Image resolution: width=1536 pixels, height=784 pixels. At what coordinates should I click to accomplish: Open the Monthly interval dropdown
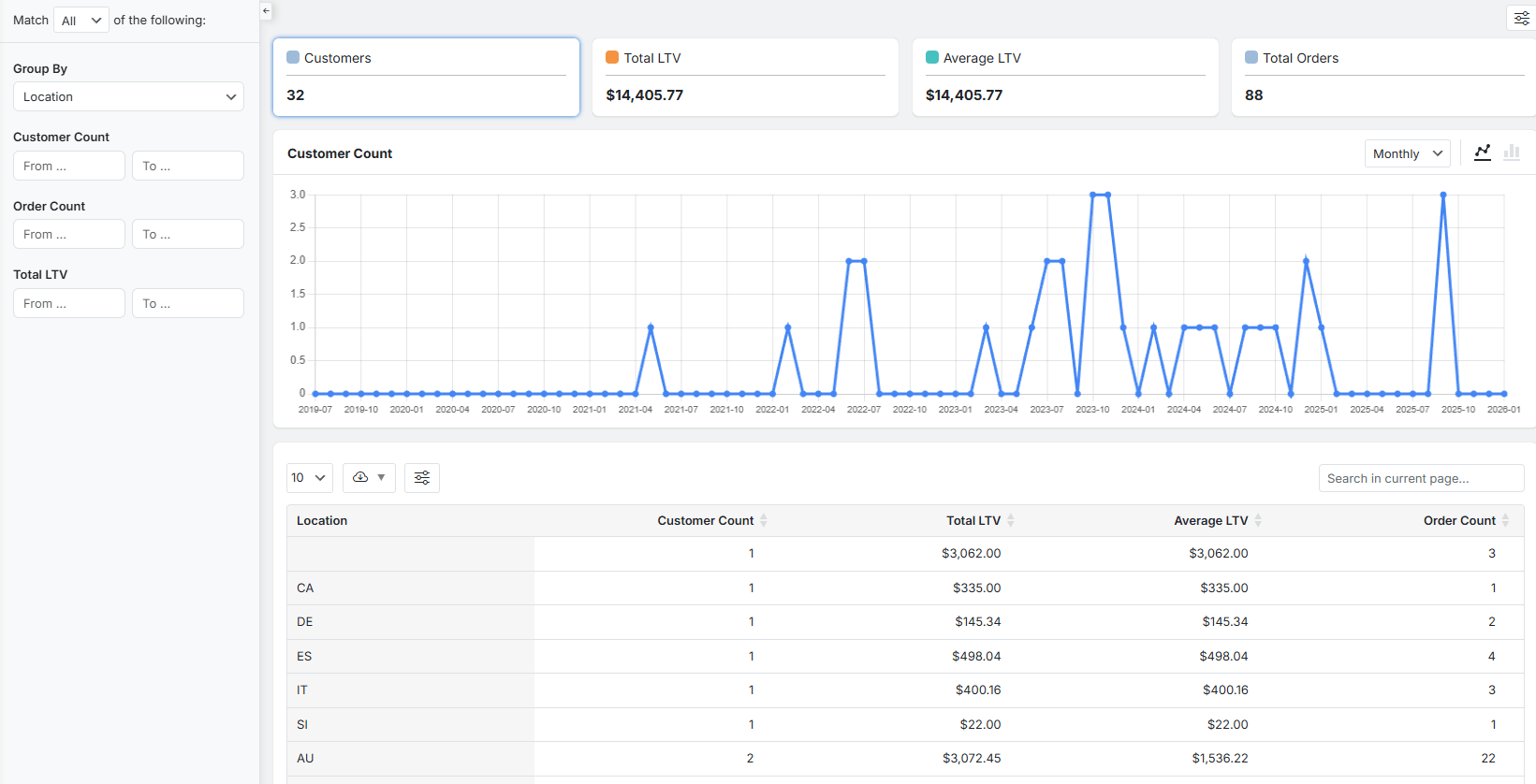point(1407,153)
